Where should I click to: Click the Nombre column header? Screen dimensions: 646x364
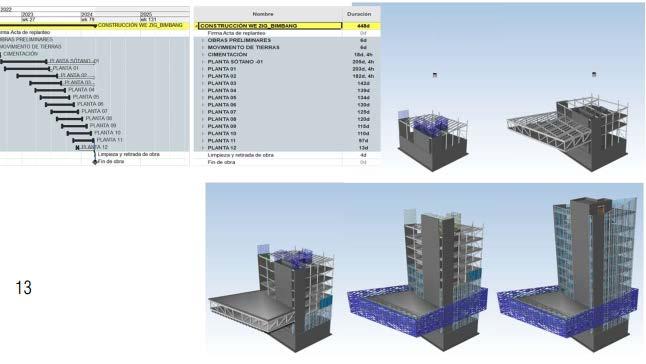click(263, 14)
